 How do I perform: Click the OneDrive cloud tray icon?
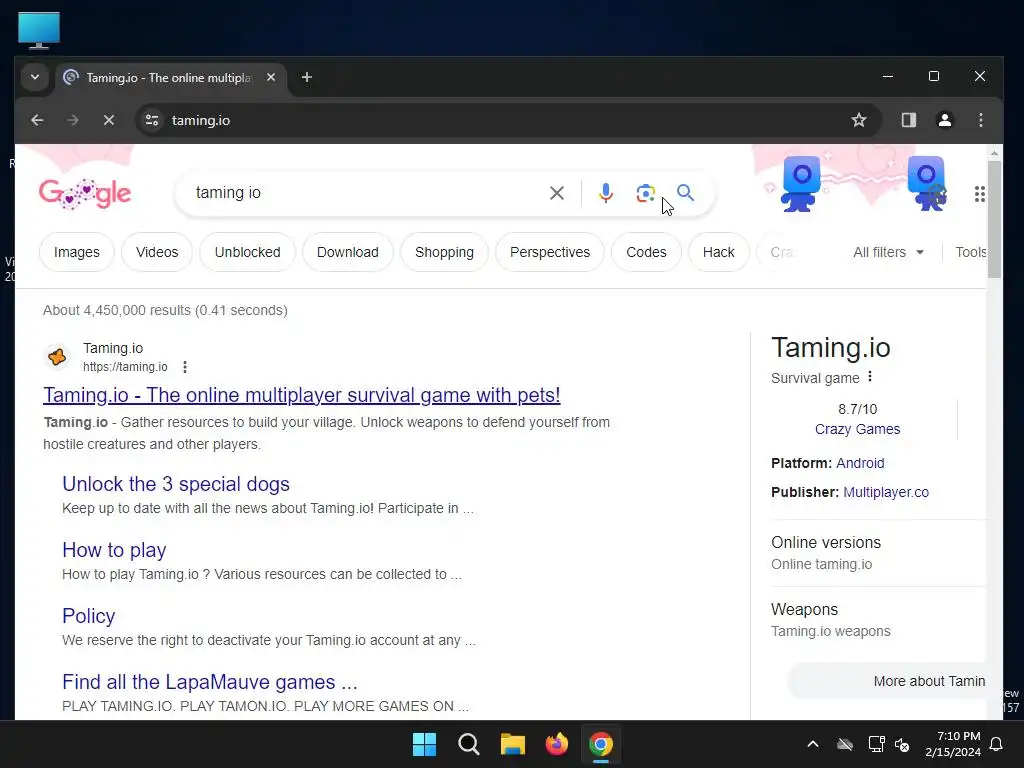pyautogui.click(x=845, y=744)
